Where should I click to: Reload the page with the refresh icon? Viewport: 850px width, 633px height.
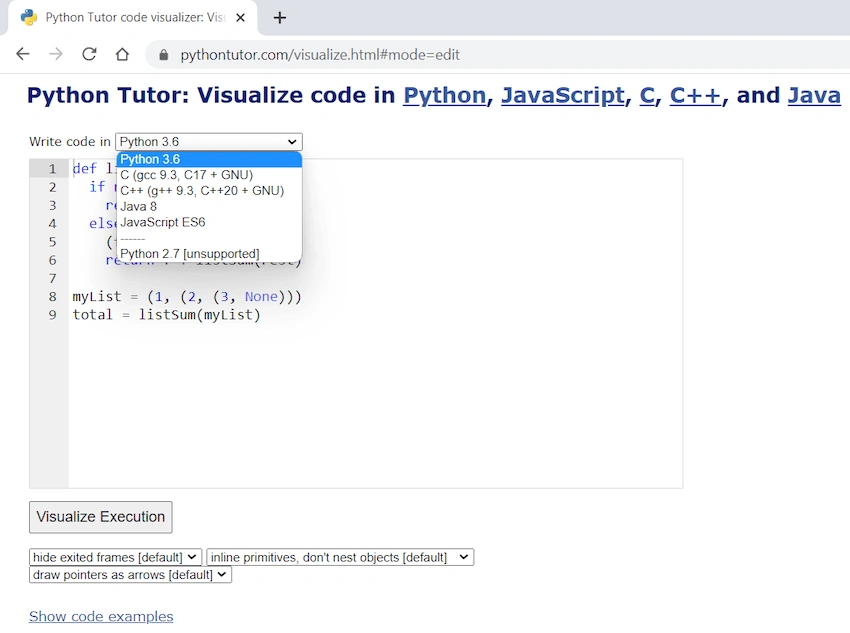(89, 54)
